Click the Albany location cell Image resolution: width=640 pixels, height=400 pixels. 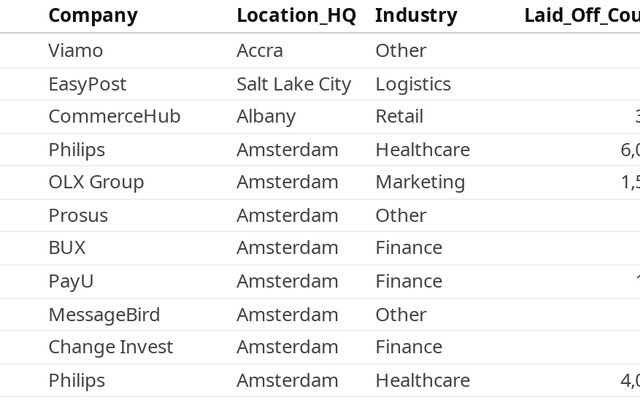266,116
